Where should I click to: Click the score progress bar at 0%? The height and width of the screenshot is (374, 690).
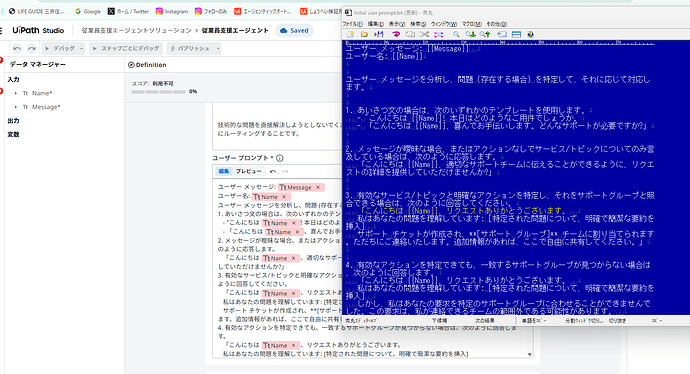coord(158,92)
